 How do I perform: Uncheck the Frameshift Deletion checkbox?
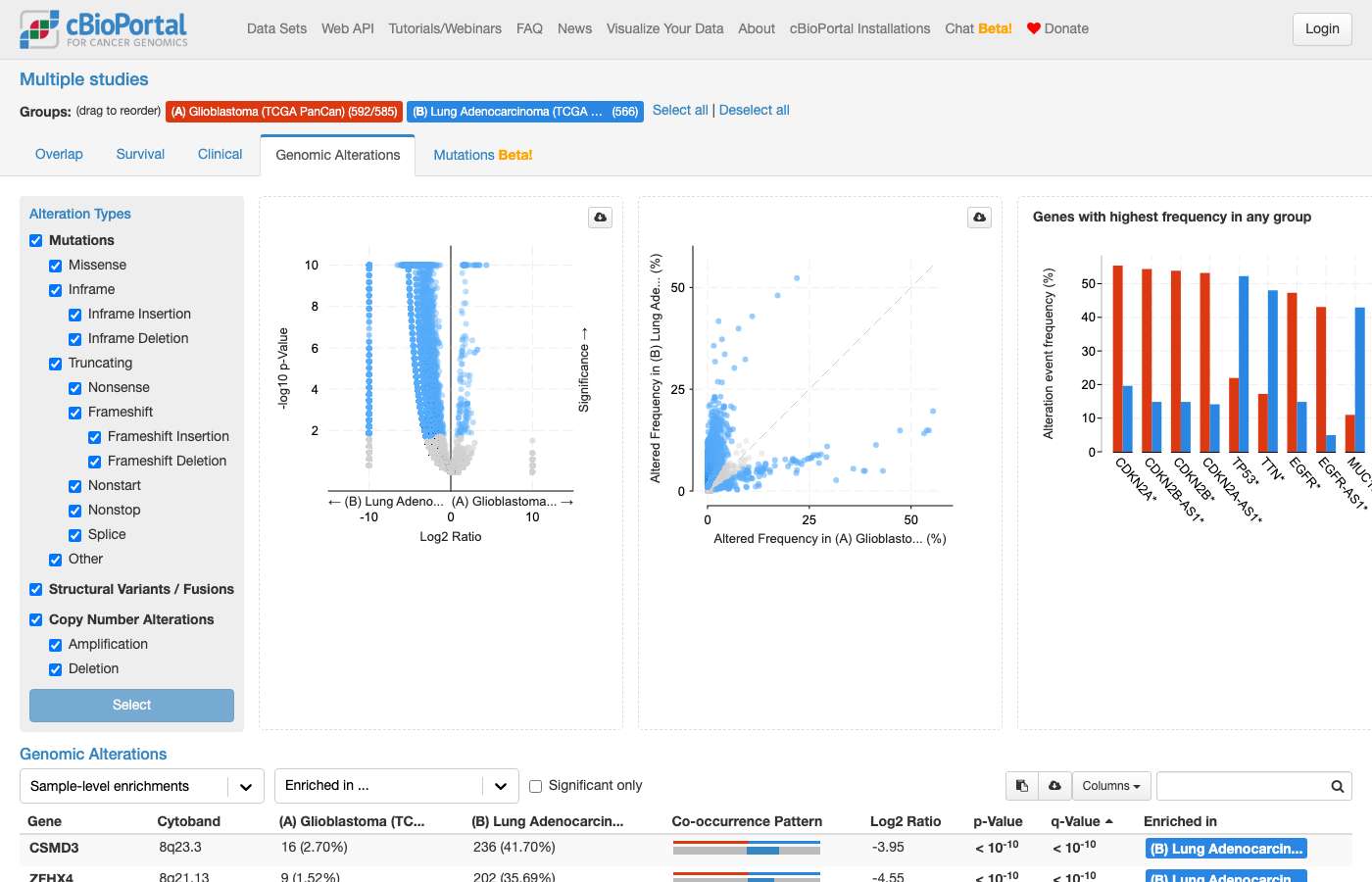(95, 462)
